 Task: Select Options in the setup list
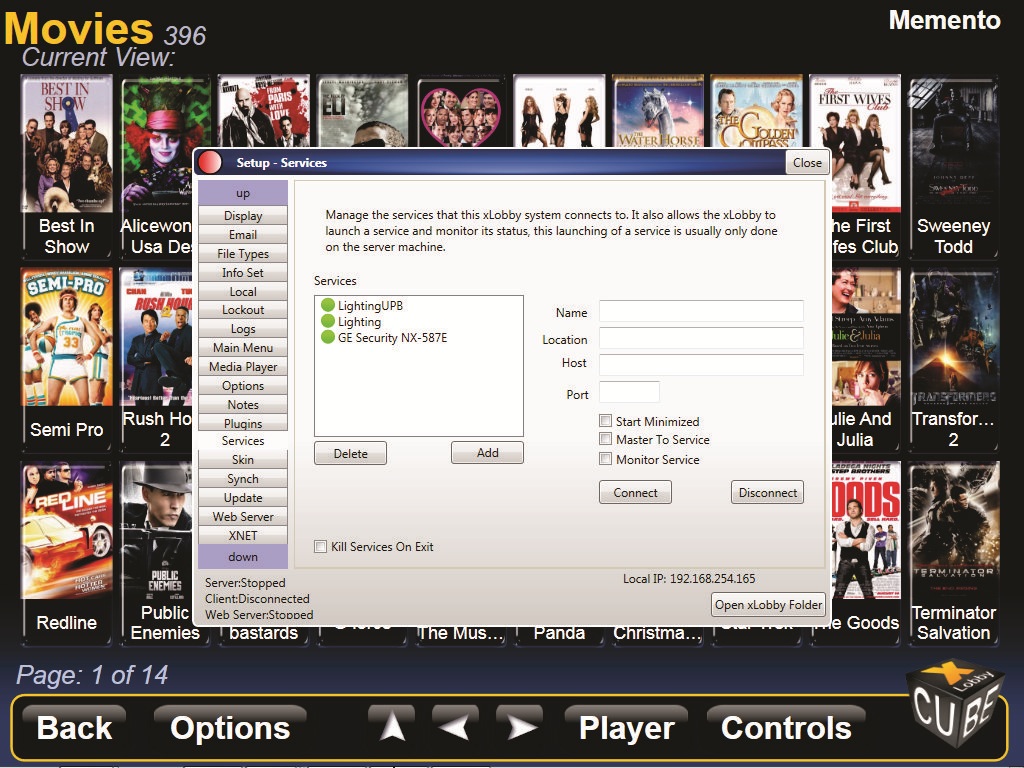(x=243, y=385)
